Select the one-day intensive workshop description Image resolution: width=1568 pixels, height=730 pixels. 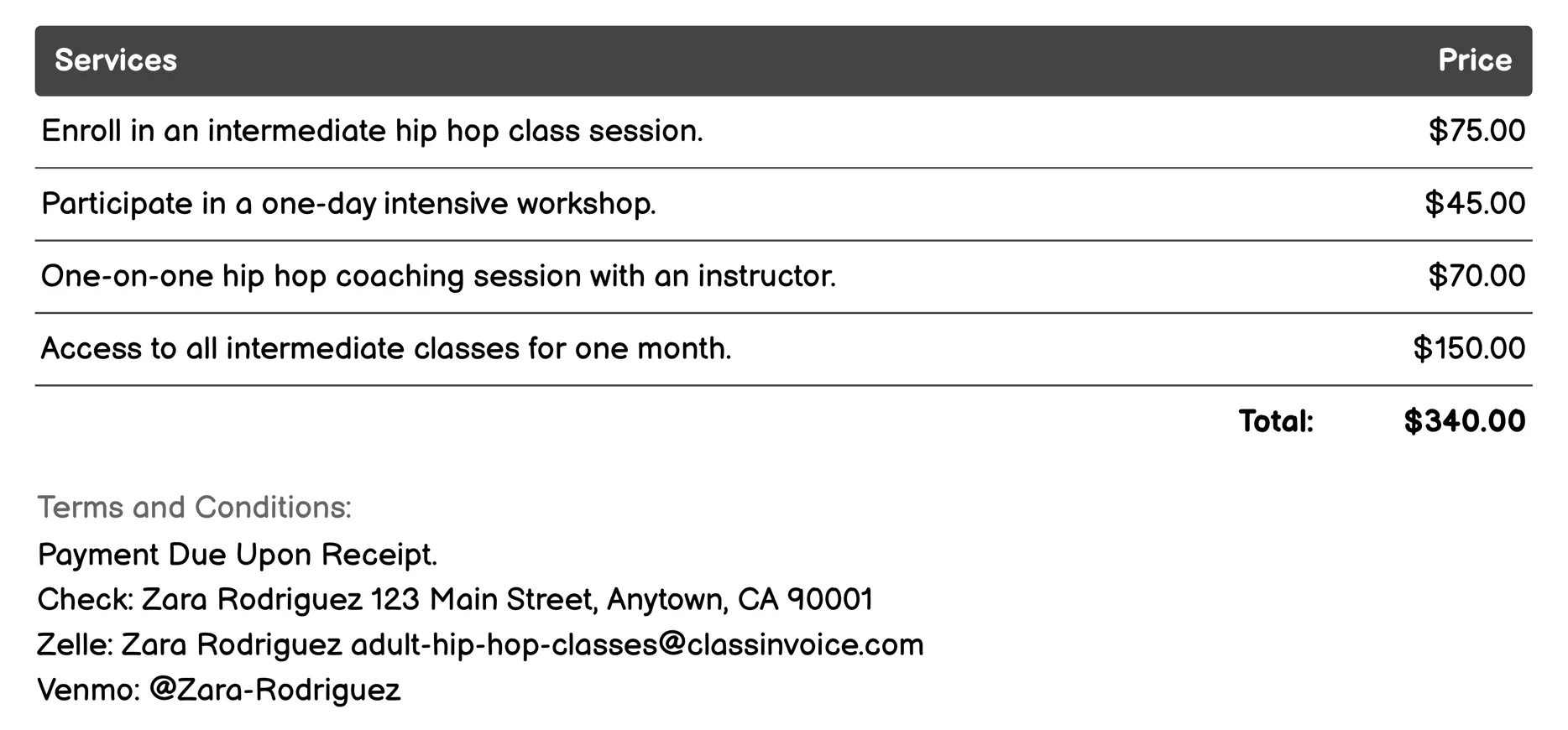pos(348,204)
